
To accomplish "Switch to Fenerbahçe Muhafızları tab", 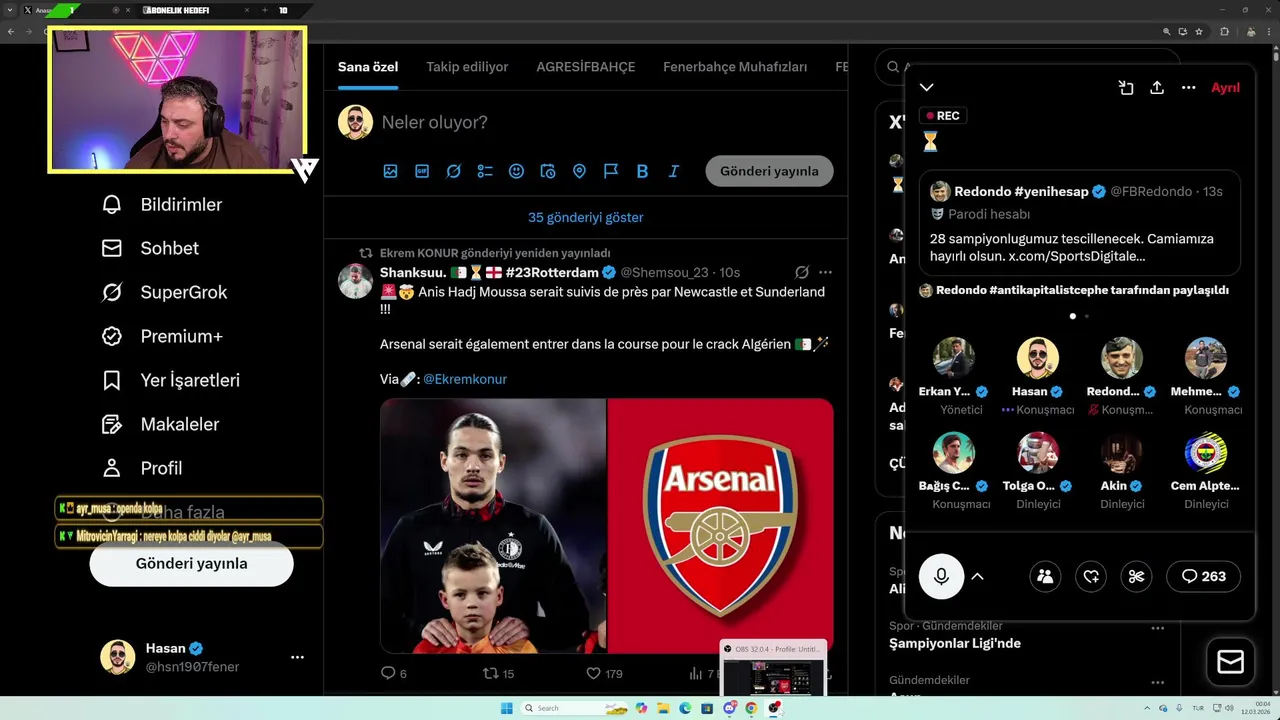I will (x=735, y=67).
